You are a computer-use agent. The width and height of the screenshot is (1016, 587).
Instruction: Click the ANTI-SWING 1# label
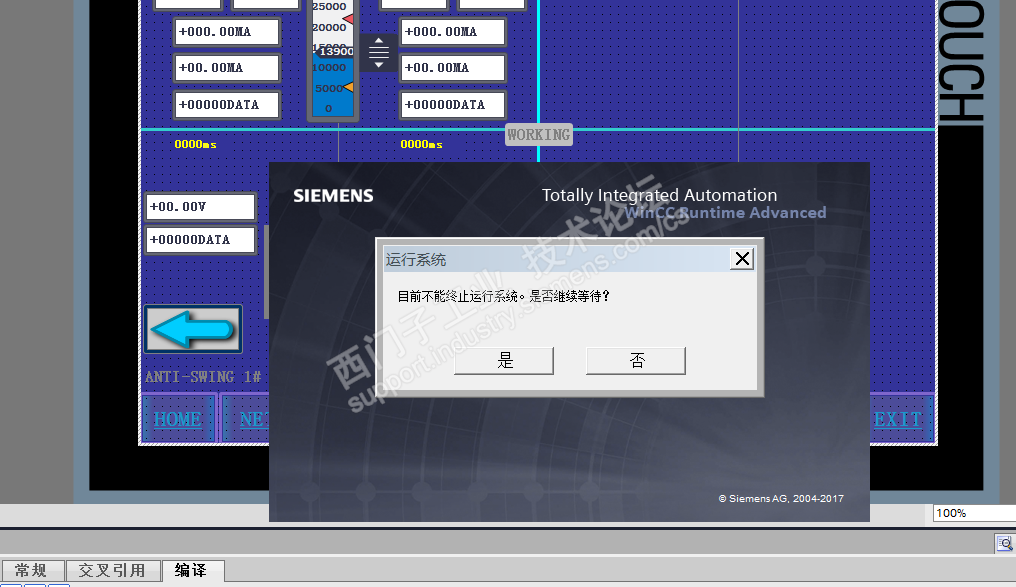(203, 377)
